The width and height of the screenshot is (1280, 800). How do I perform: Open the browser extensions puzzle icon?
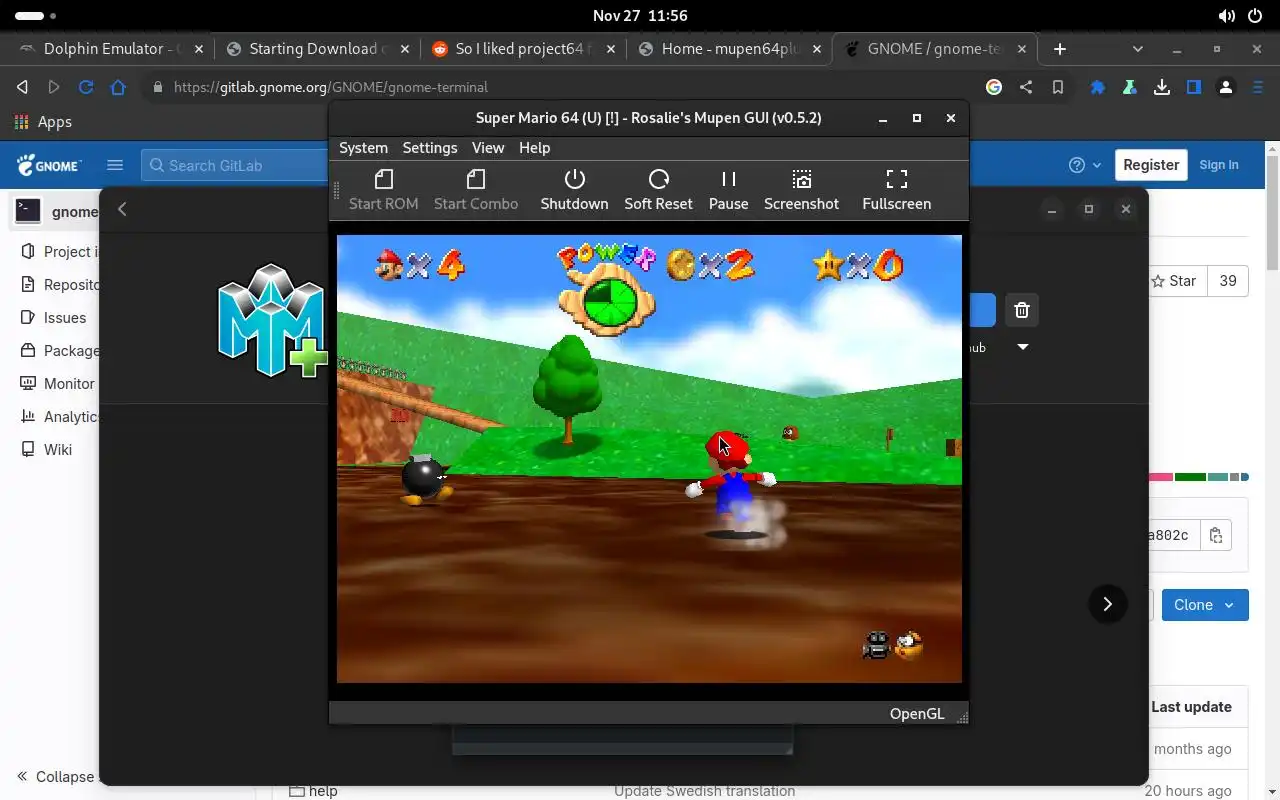click(x=1098, y=87)
